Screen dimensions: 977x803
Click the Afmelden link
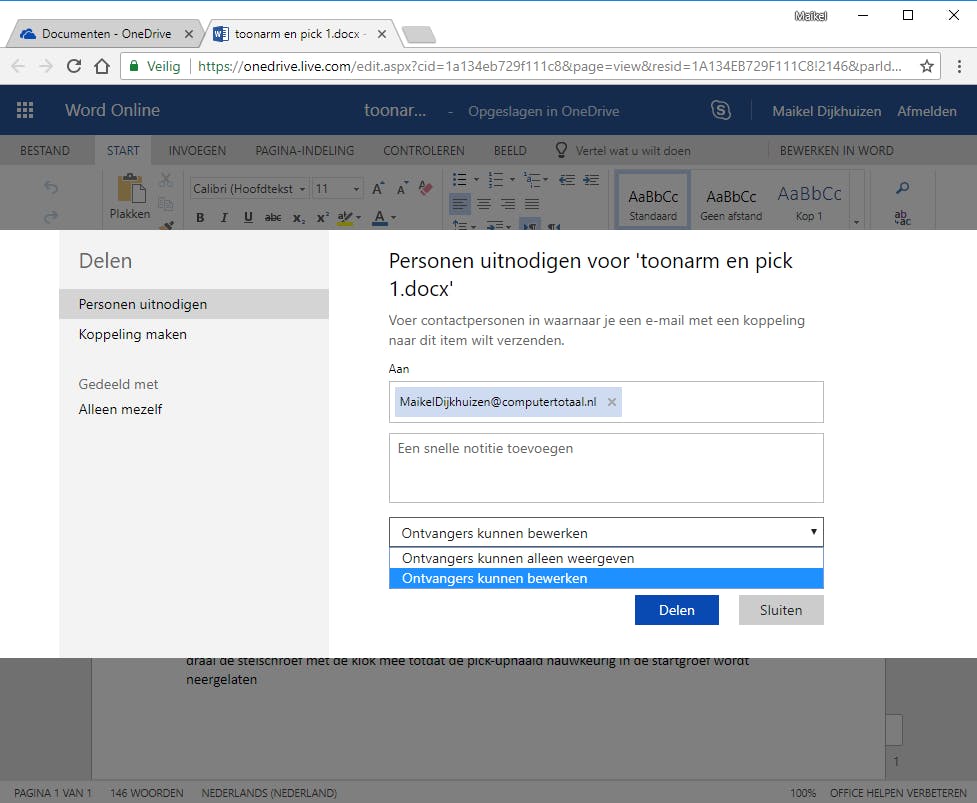click(x=927, y=111)
